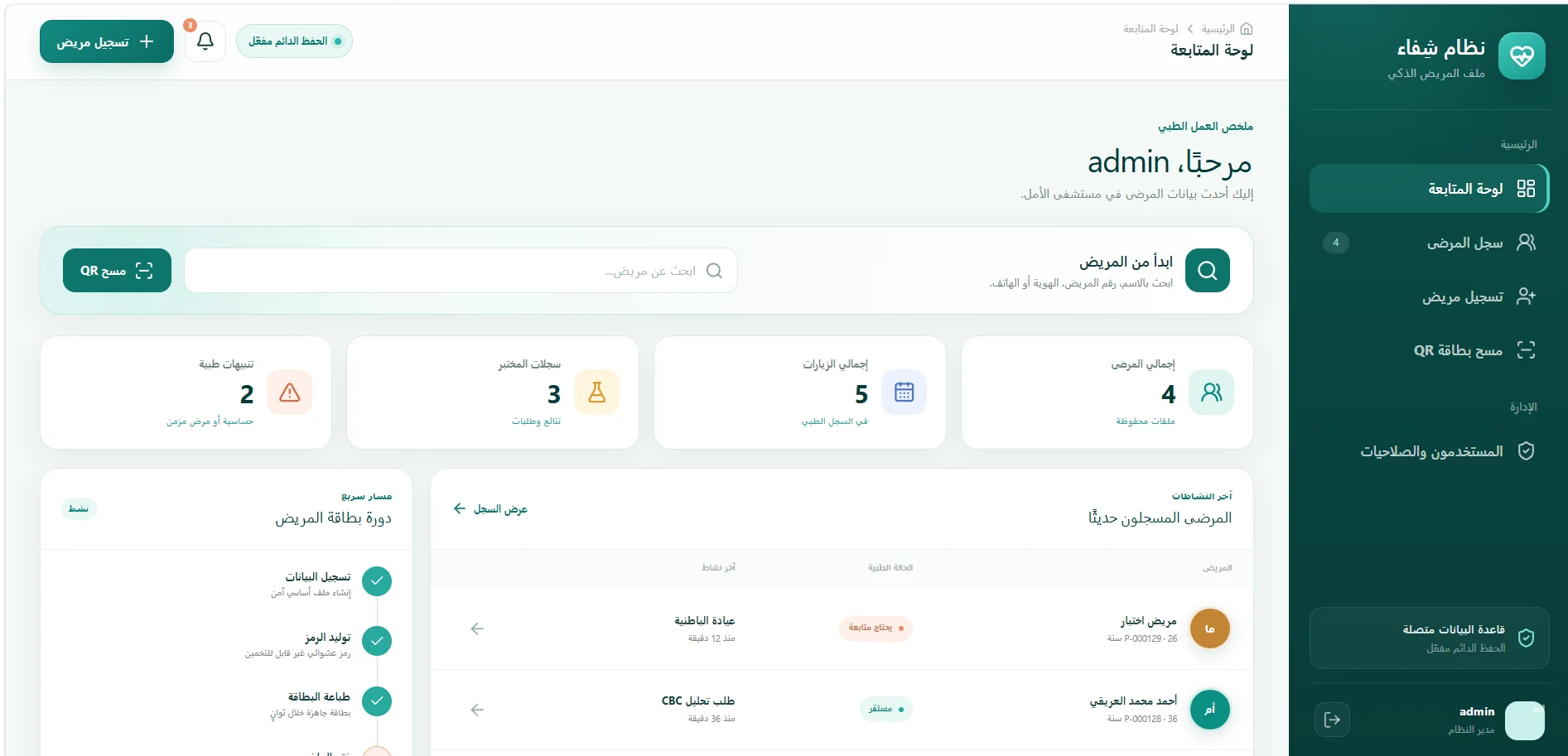Click the 'تسجيل البيانات' step check icon

coord(377,581)
